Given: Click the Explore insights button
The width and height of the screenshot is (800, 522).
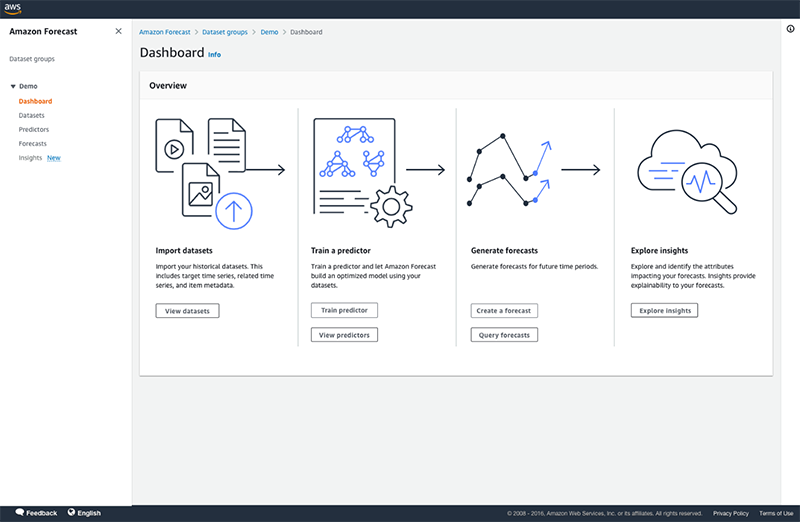Looking at the screenshot, I should (664, 310).
